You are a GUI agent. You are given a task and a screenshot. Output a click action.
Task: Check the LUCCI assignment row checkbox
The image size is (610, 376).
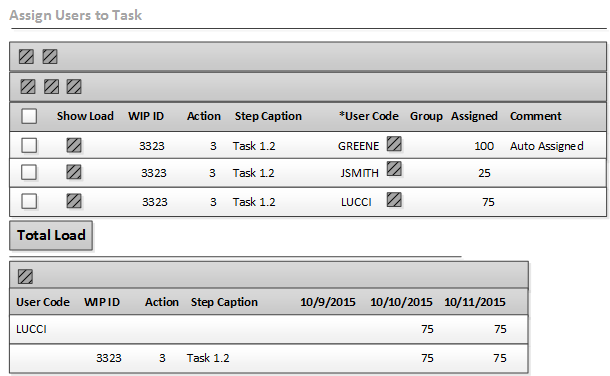pos(29,201)
